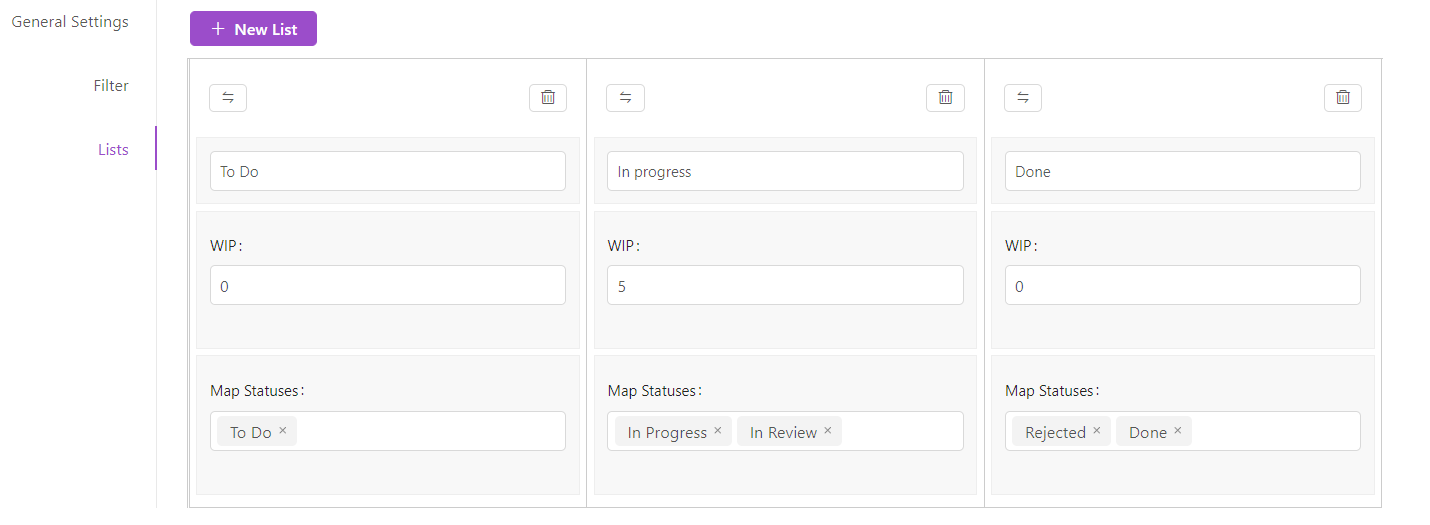The height and width of the screenshot is (525, 1430).
Task: Delete the In progress list with trash icon
Action: 945,97
